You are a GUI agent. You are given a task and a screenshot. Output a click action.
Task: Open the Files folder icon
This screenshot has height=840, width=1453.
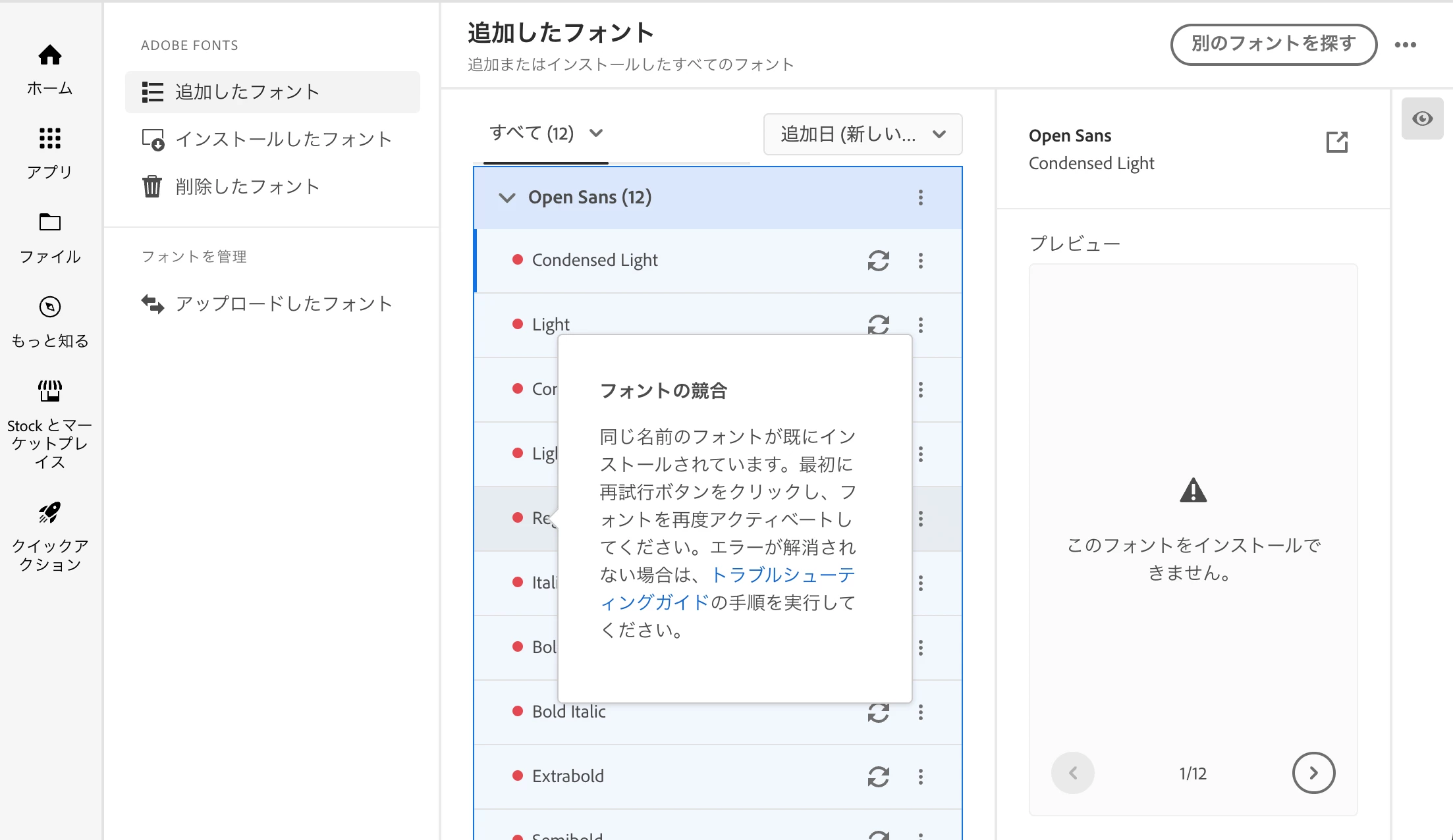click(x=50, y=223)
